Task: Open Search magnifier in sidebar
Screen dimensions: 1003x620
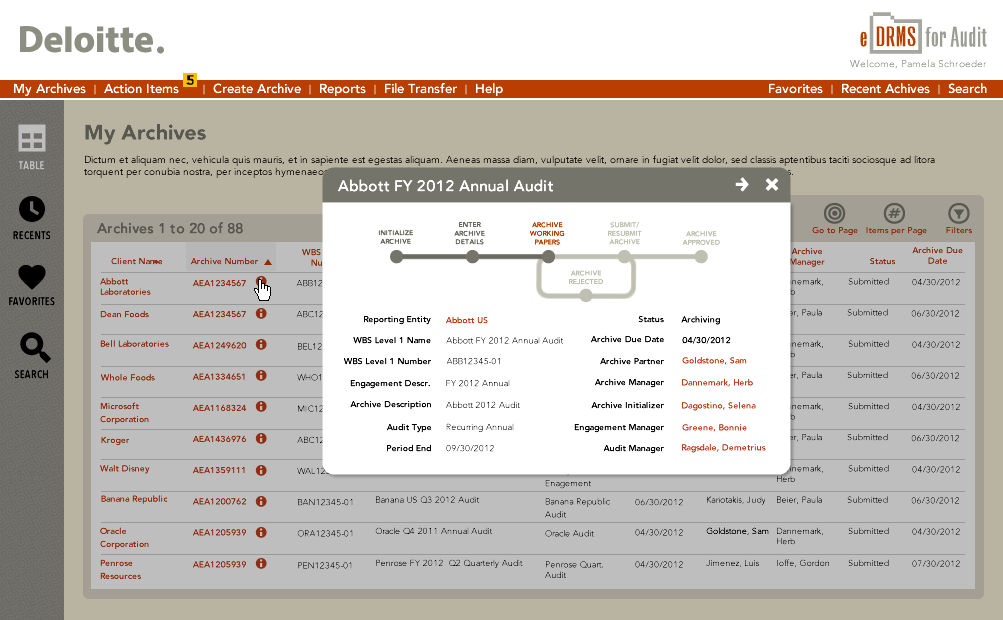Action: (32, 356)
